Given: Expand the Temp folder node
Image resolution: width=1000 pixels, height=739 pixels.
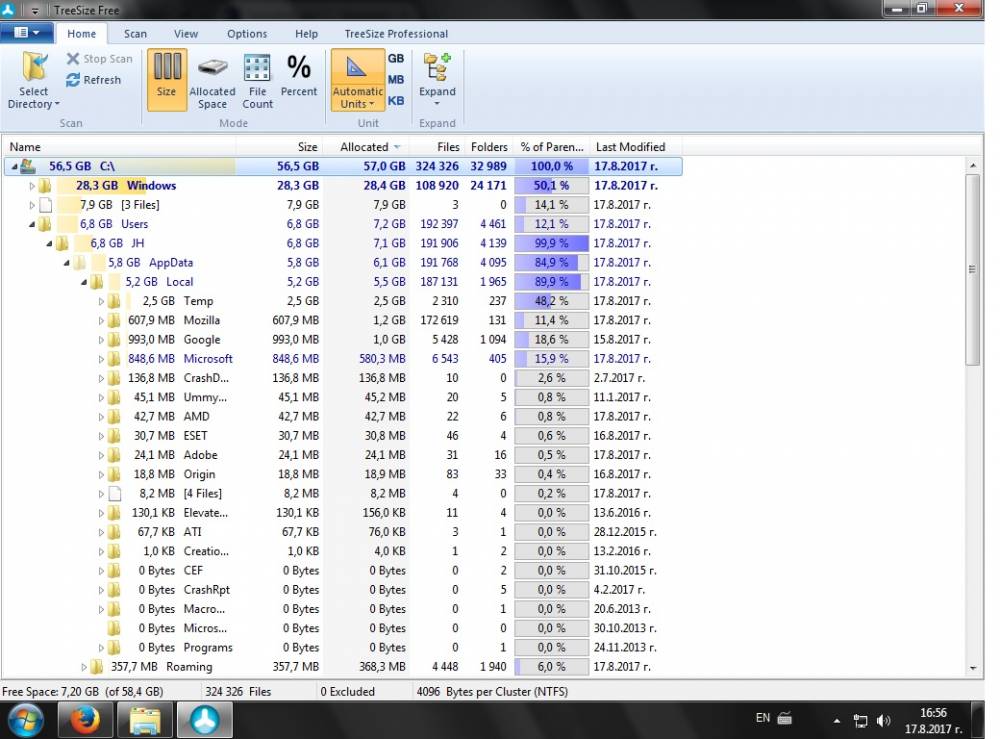Looking at the screenshot, I should [101, 301].
